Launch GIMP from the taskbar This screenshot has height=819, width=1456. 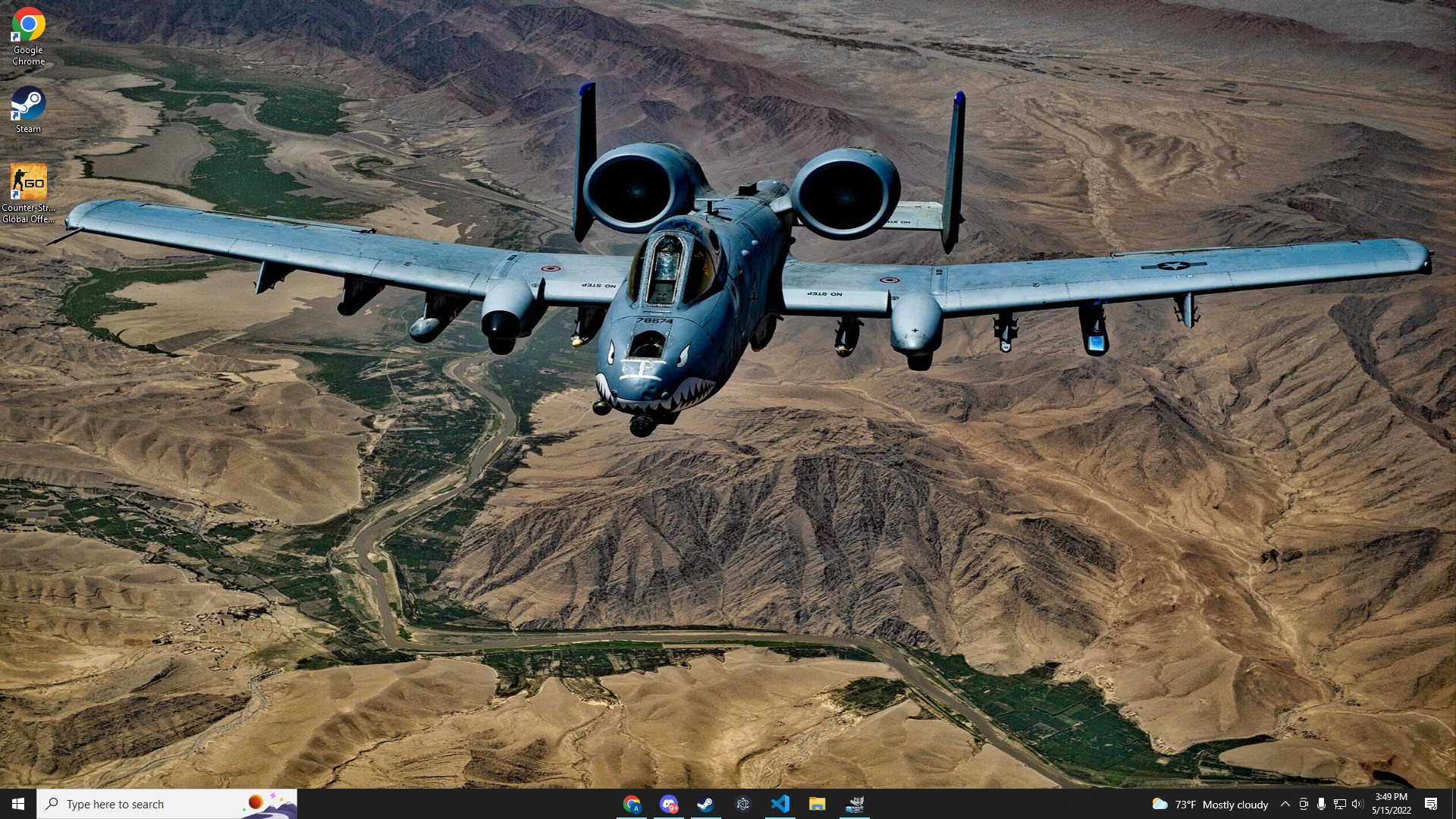coord(855,805)
